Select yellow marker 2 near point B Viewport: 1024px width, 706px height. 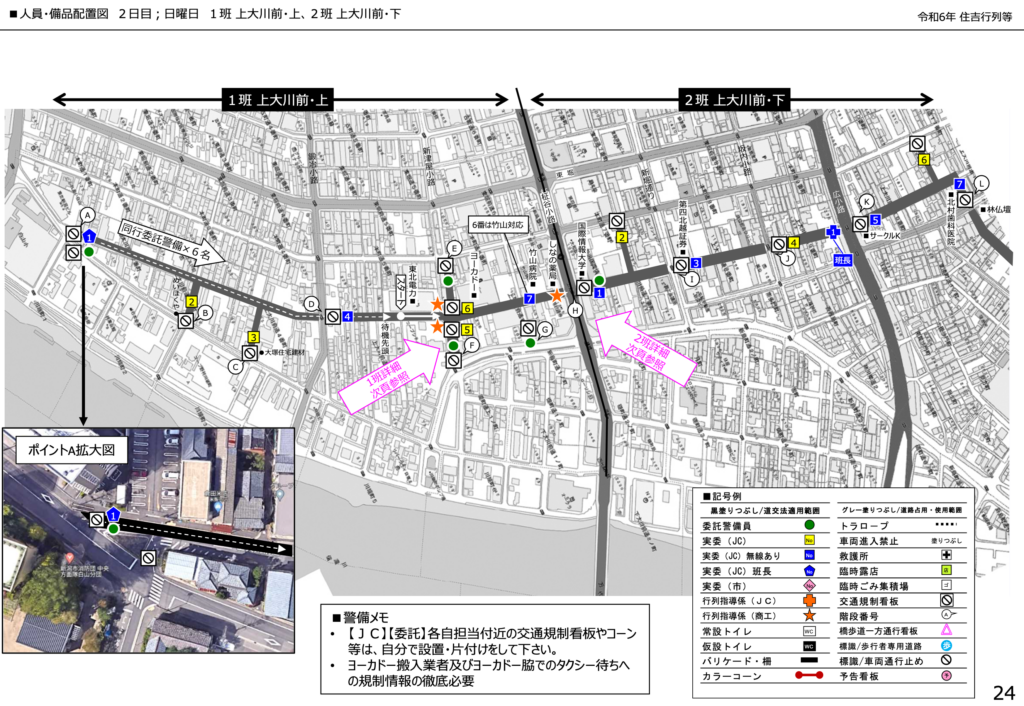point(191,301)
